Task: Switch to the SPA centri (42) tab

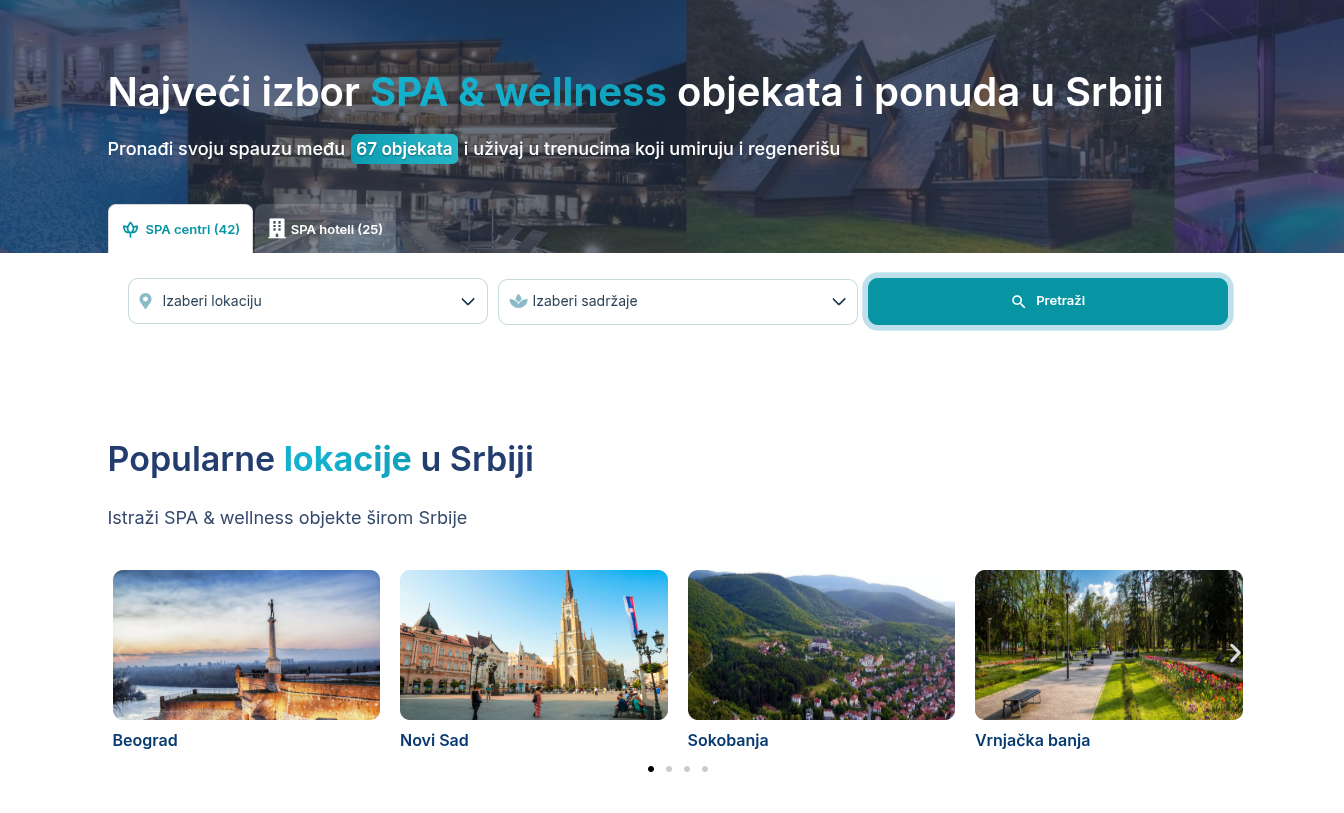Action: [x=180, y=229]
